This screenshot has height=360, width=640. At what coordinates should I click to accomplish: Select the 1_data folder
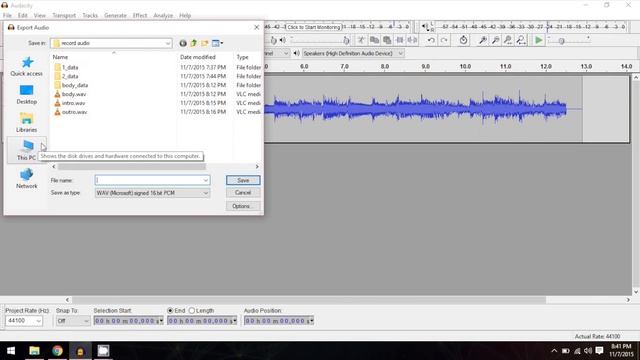[70, 67]
